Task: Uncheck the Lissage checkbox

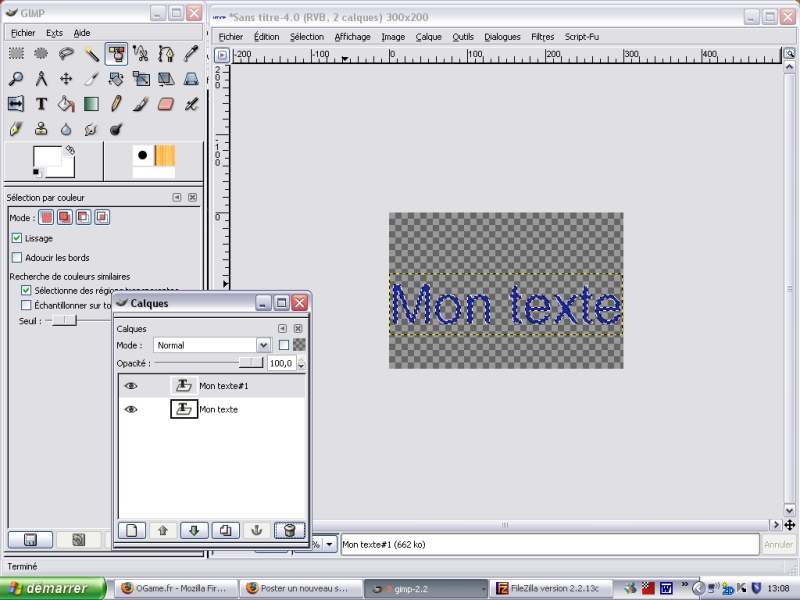Action: tap(17, 238)
